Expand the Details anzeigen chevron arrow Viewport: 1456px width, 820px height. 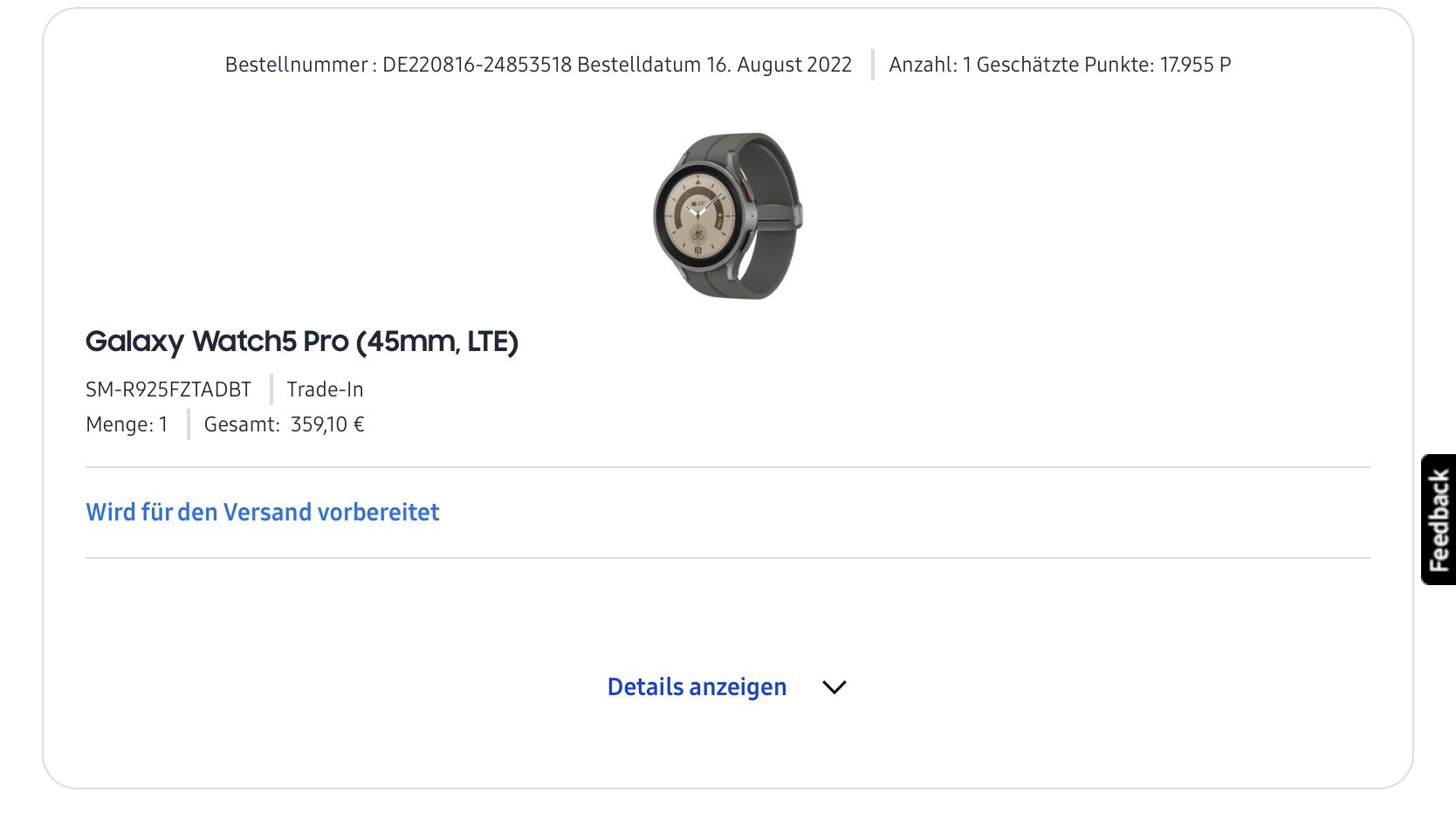click(x=834, y=687)
